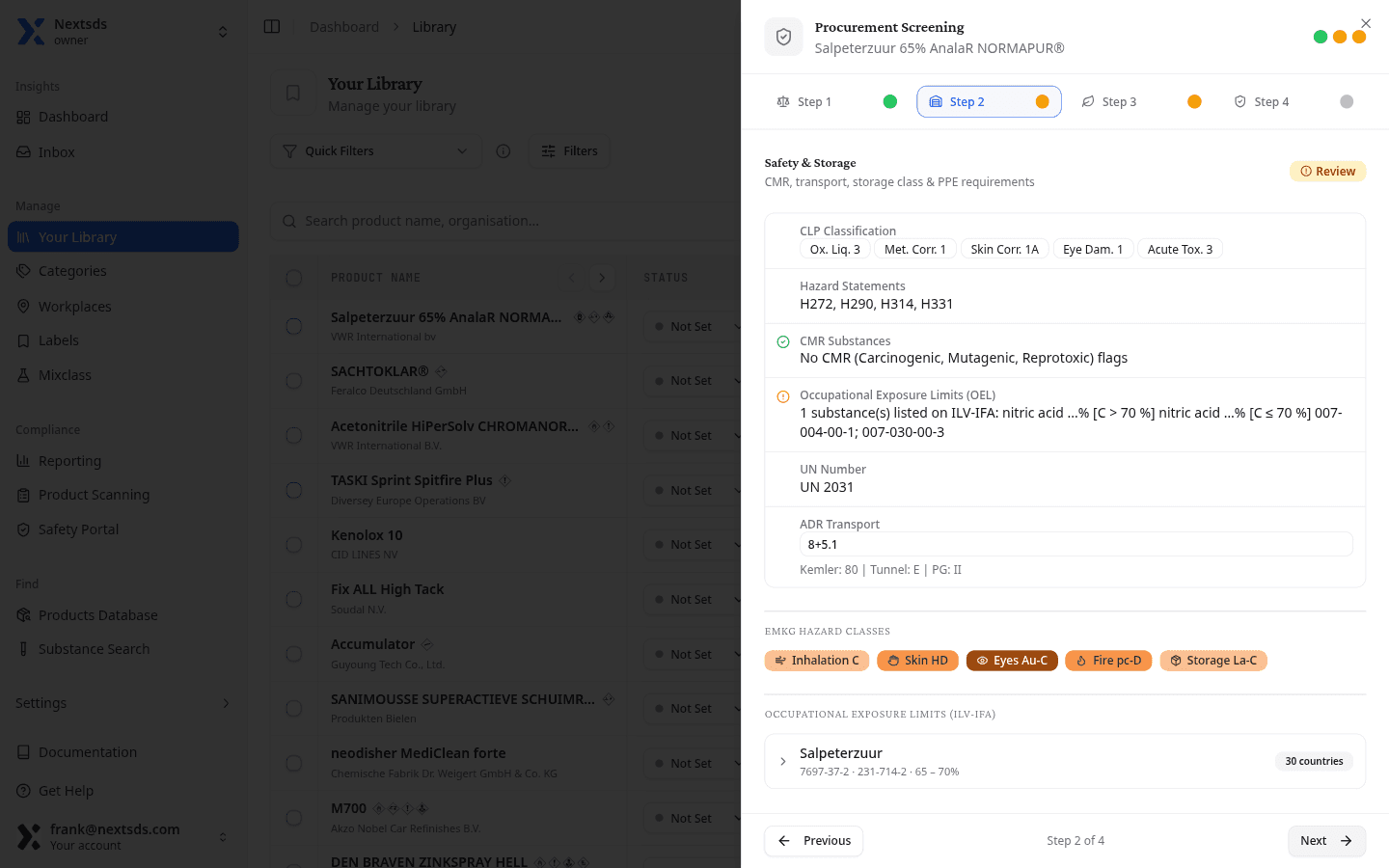Select the Accumulator row checkbox
This screenshot has width=1389, height=868.
(294, 654)
